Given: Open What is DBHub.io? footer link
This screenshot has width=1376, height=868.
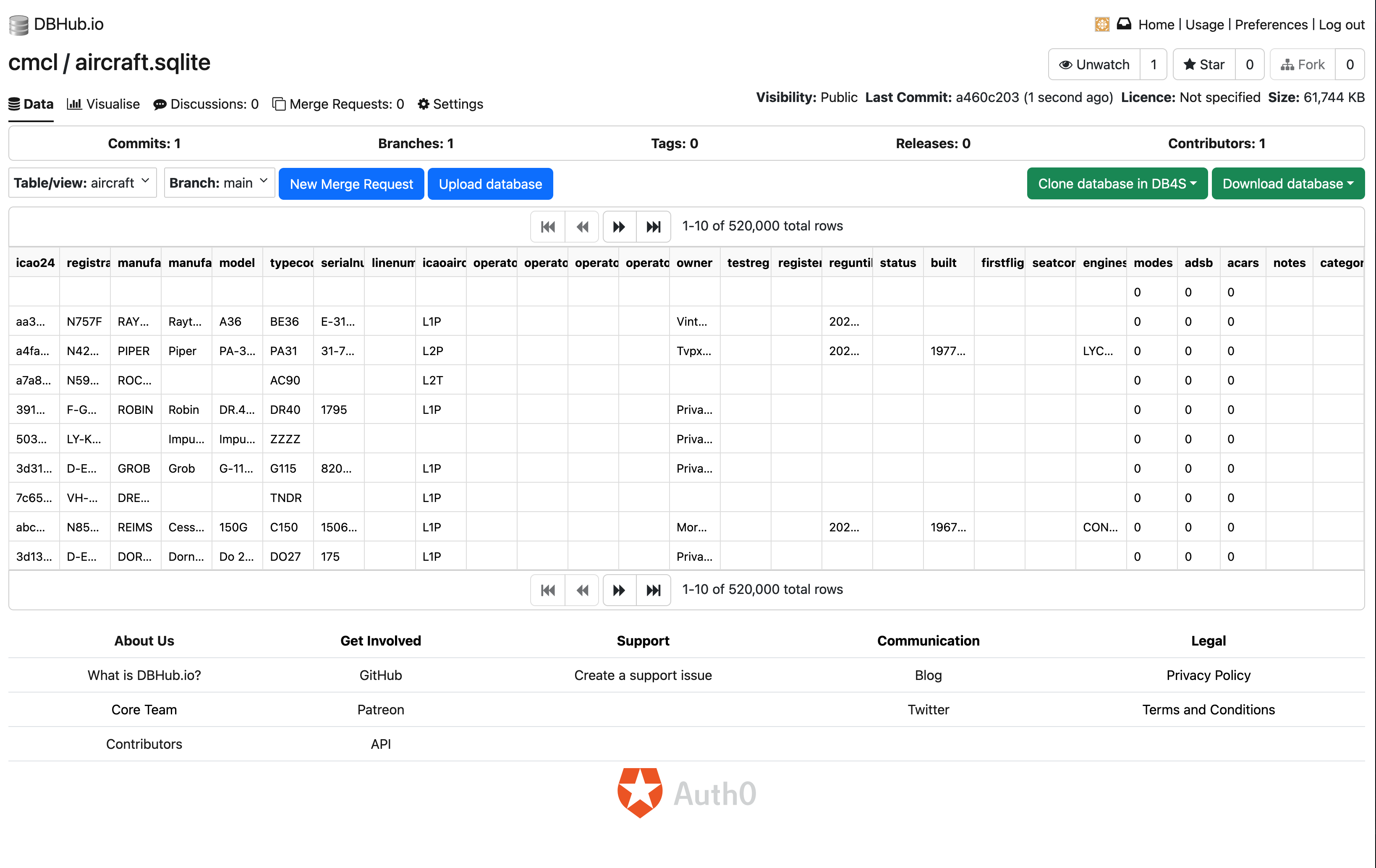Looking at the screenshot, I should (144, 675).
